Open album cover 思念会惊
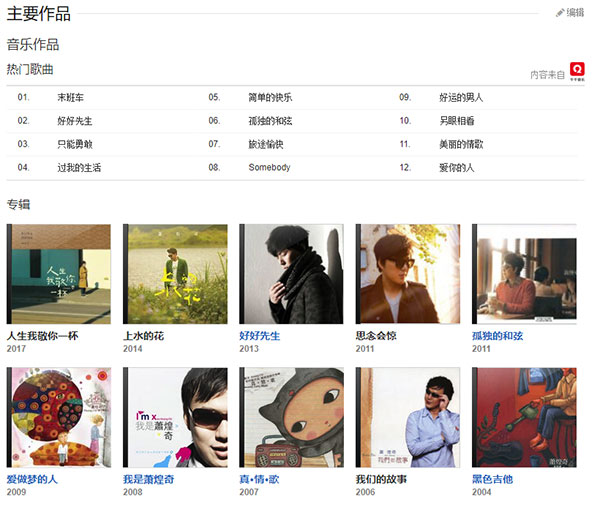Image resolution: width=600 pixels, height=512 pixels. pos(408,274)
